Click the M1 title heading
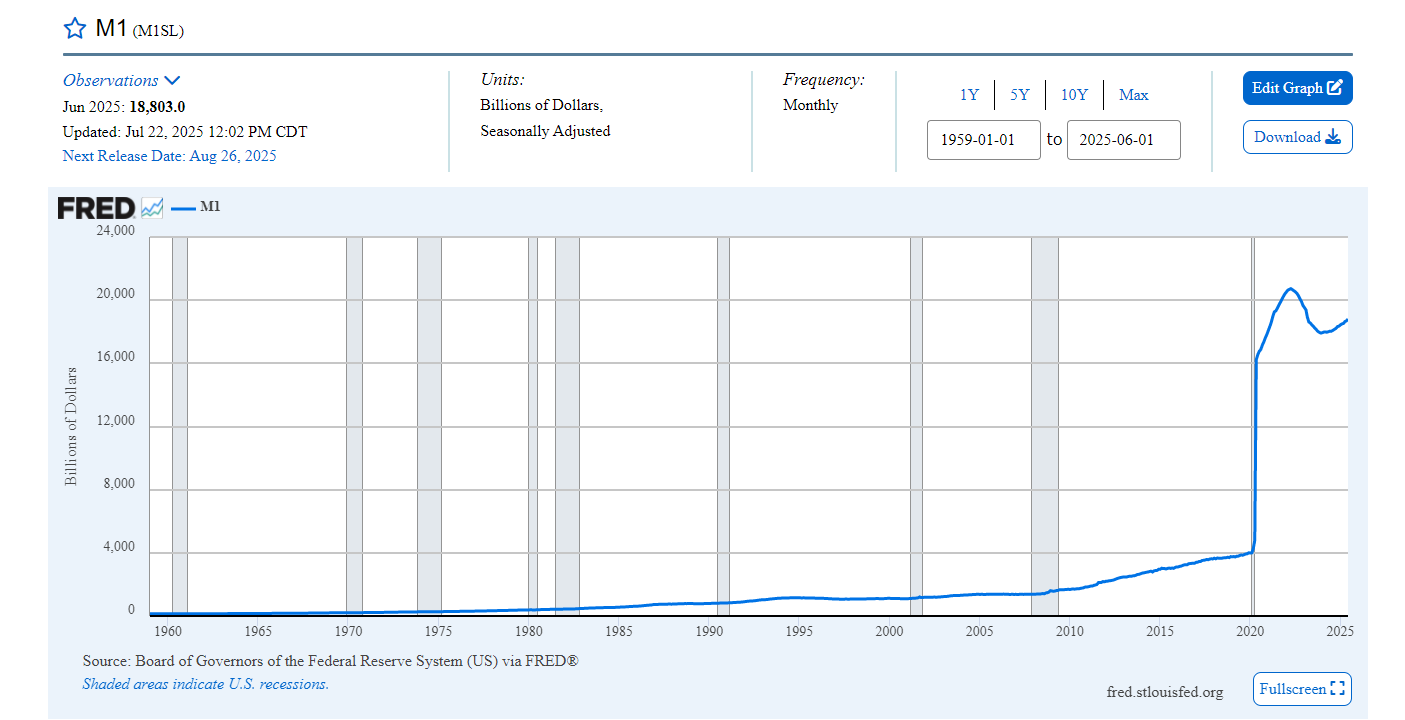Viewport: 1405px width, 720px height. pos(110,28)
